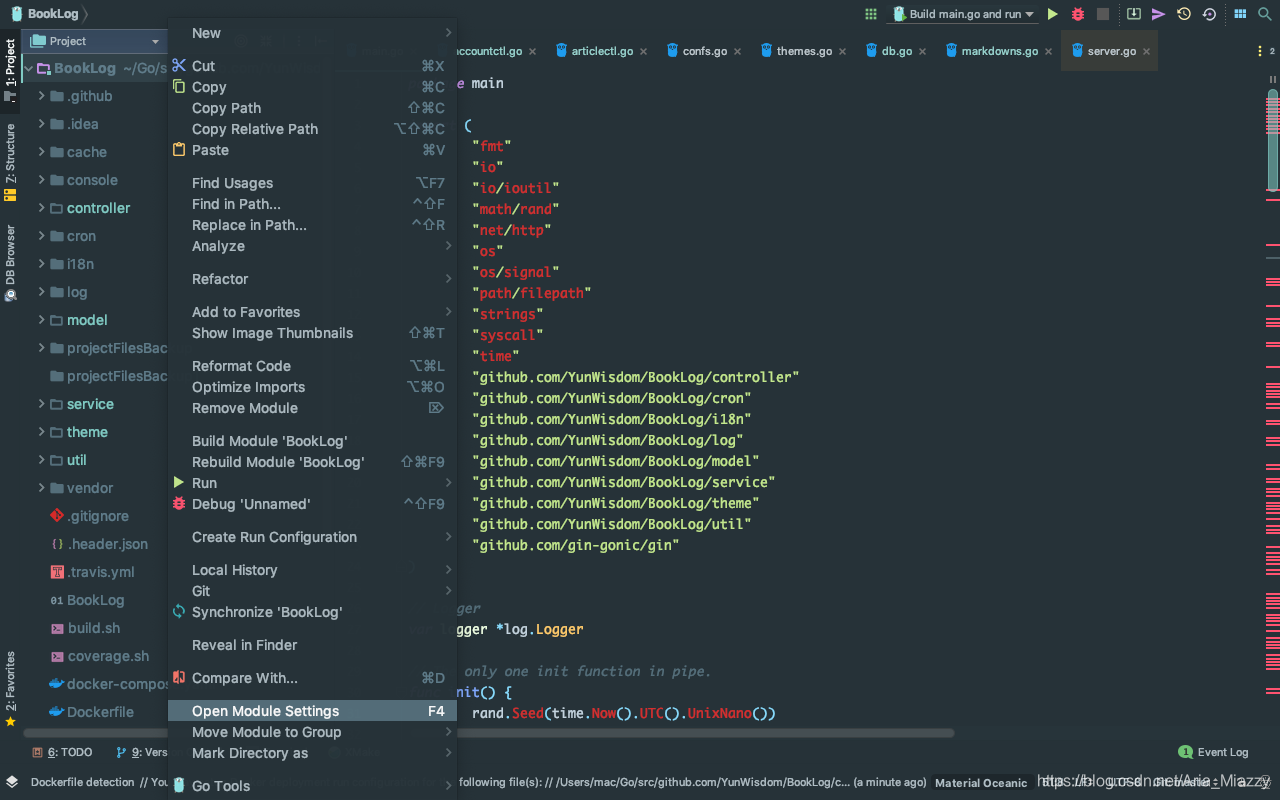Click the red Debug bug toolbar icon

pyautogui.click(x=1078, y=14)
